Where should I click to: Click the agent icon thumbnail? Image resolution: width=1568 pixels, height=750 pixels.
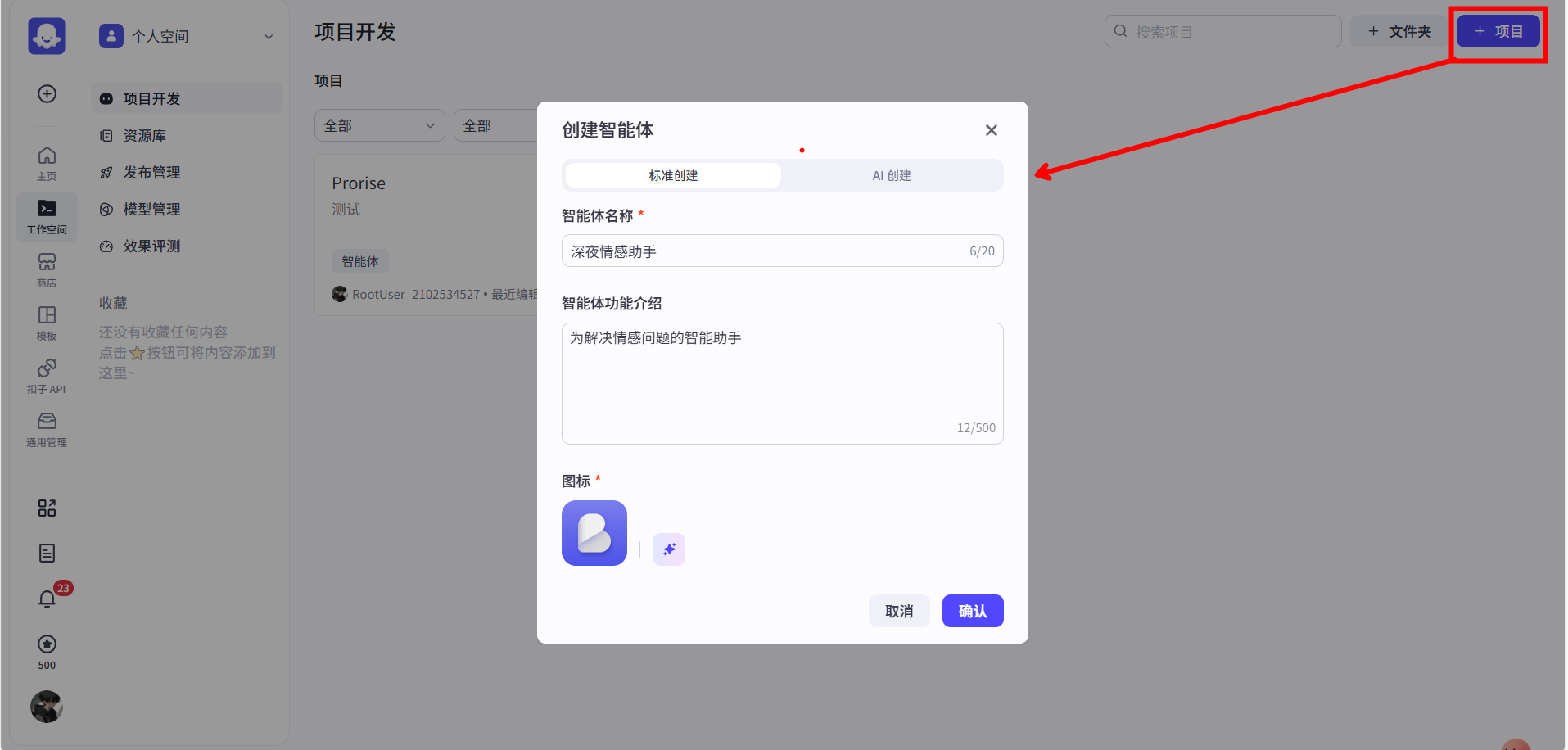pos(594,533)
